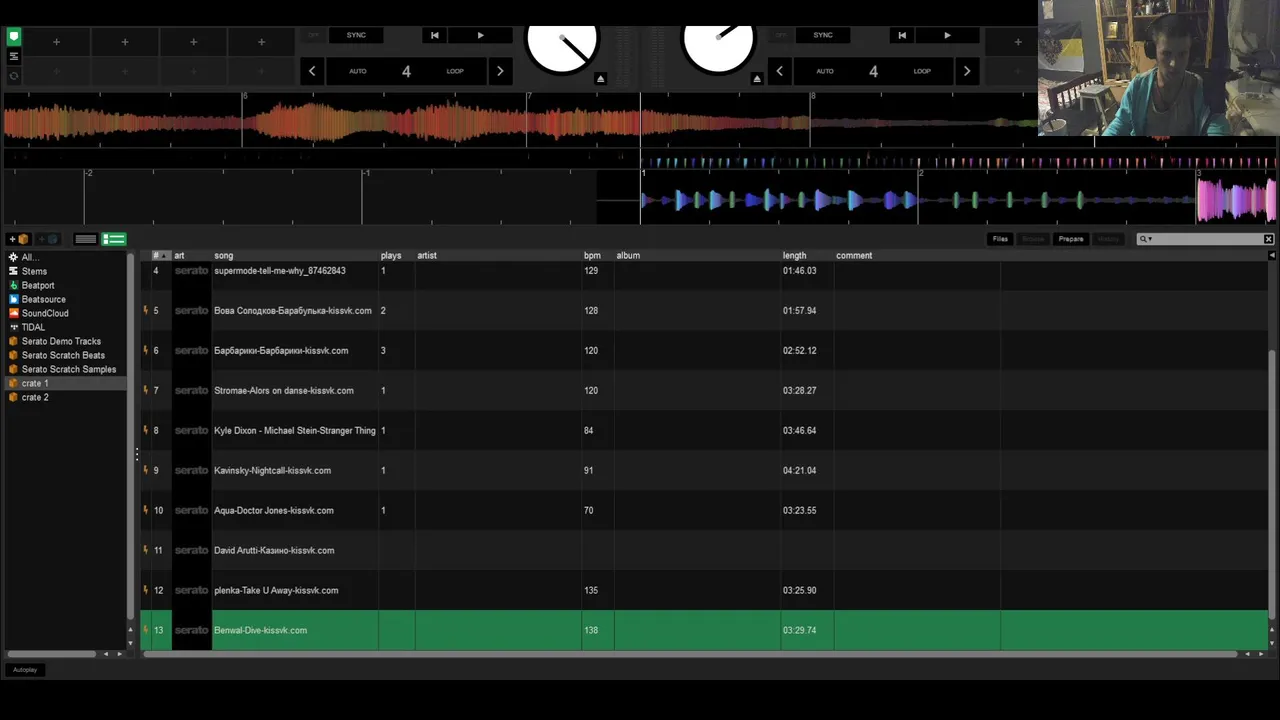
Task: Click the track list horizontal scrollbar
Action: point(690,654)
